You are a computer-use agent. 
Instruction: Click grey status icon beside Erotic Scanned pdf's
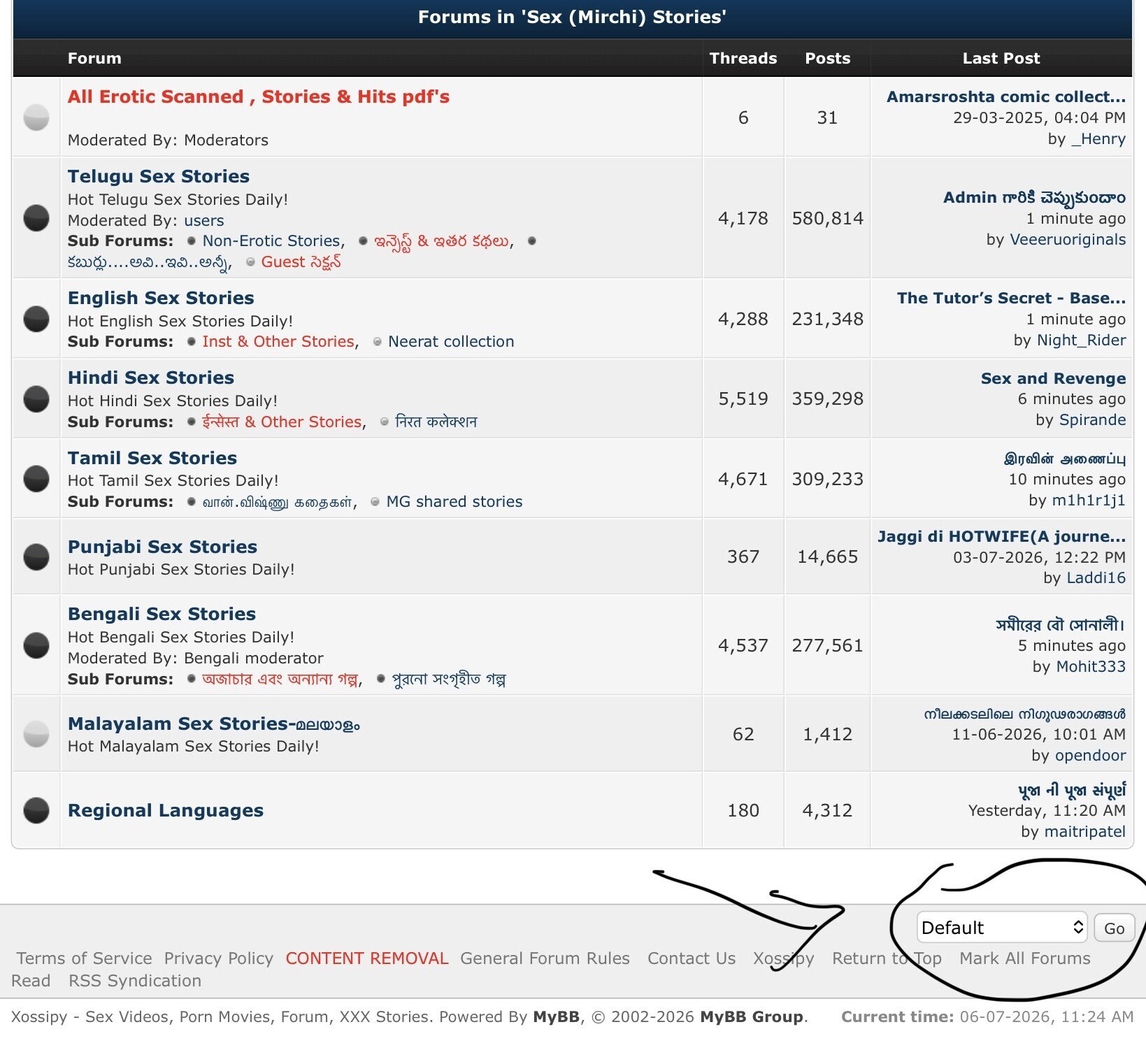[x=36, y=117]
